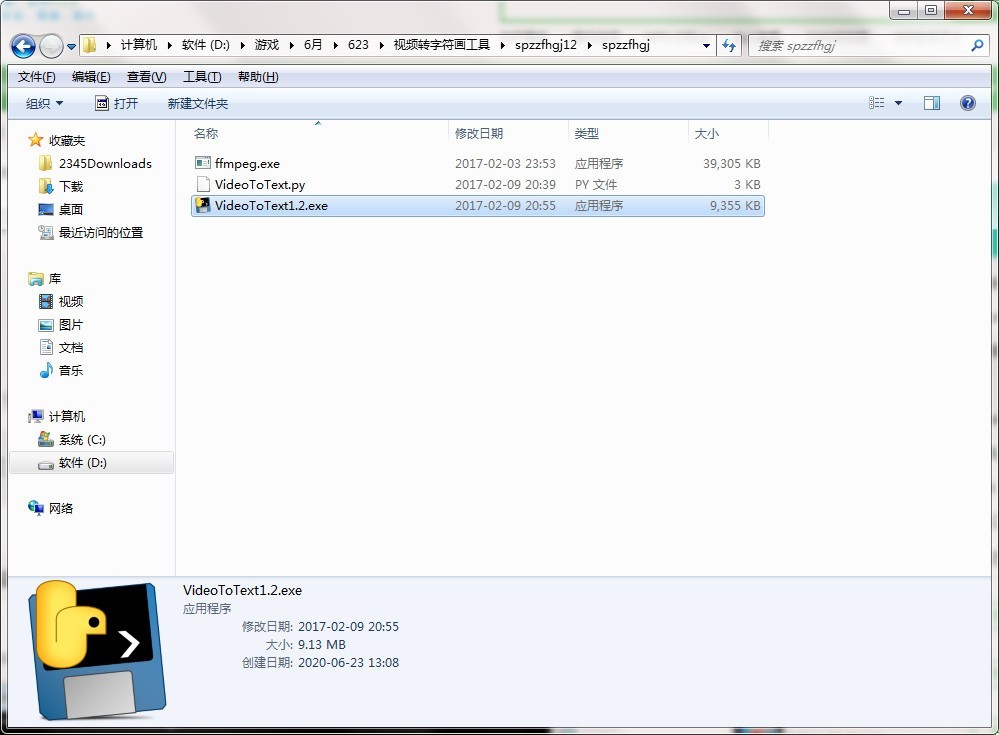
Task: Sort by 修改日期 column header
Action: [479, 134]
